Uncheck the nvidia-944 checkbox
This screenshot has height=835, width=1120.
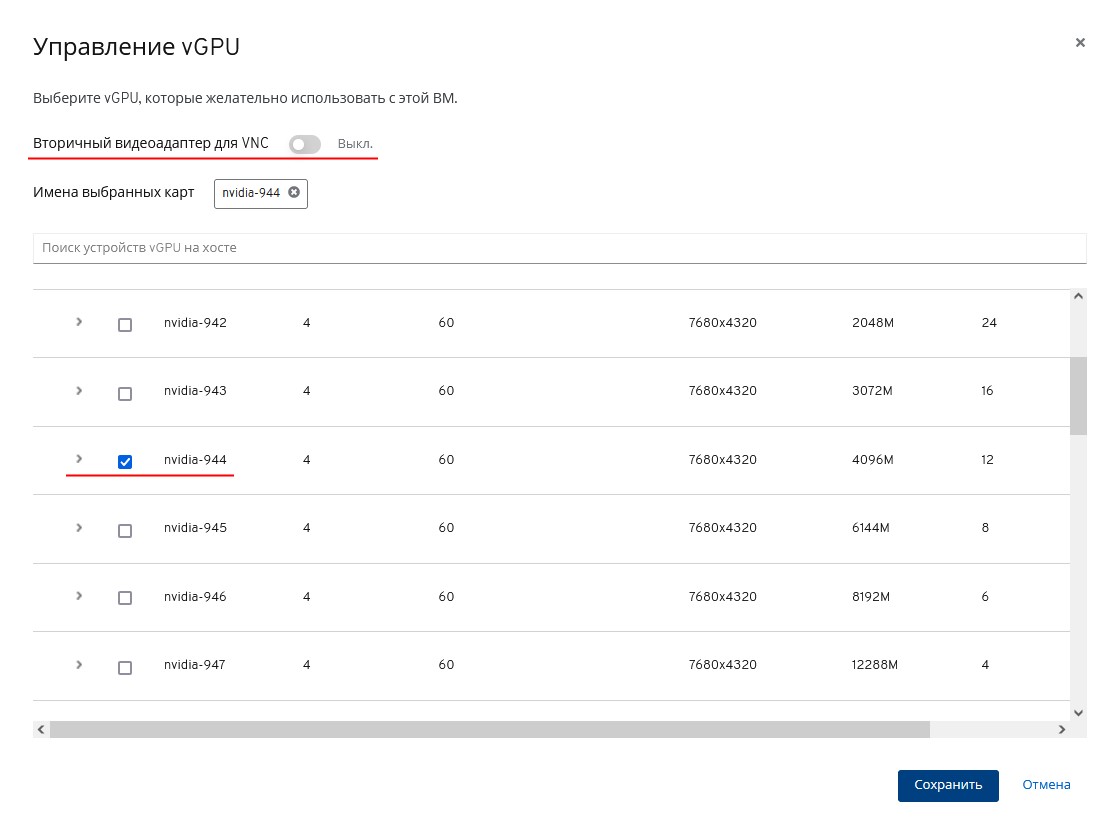[125, 462]
